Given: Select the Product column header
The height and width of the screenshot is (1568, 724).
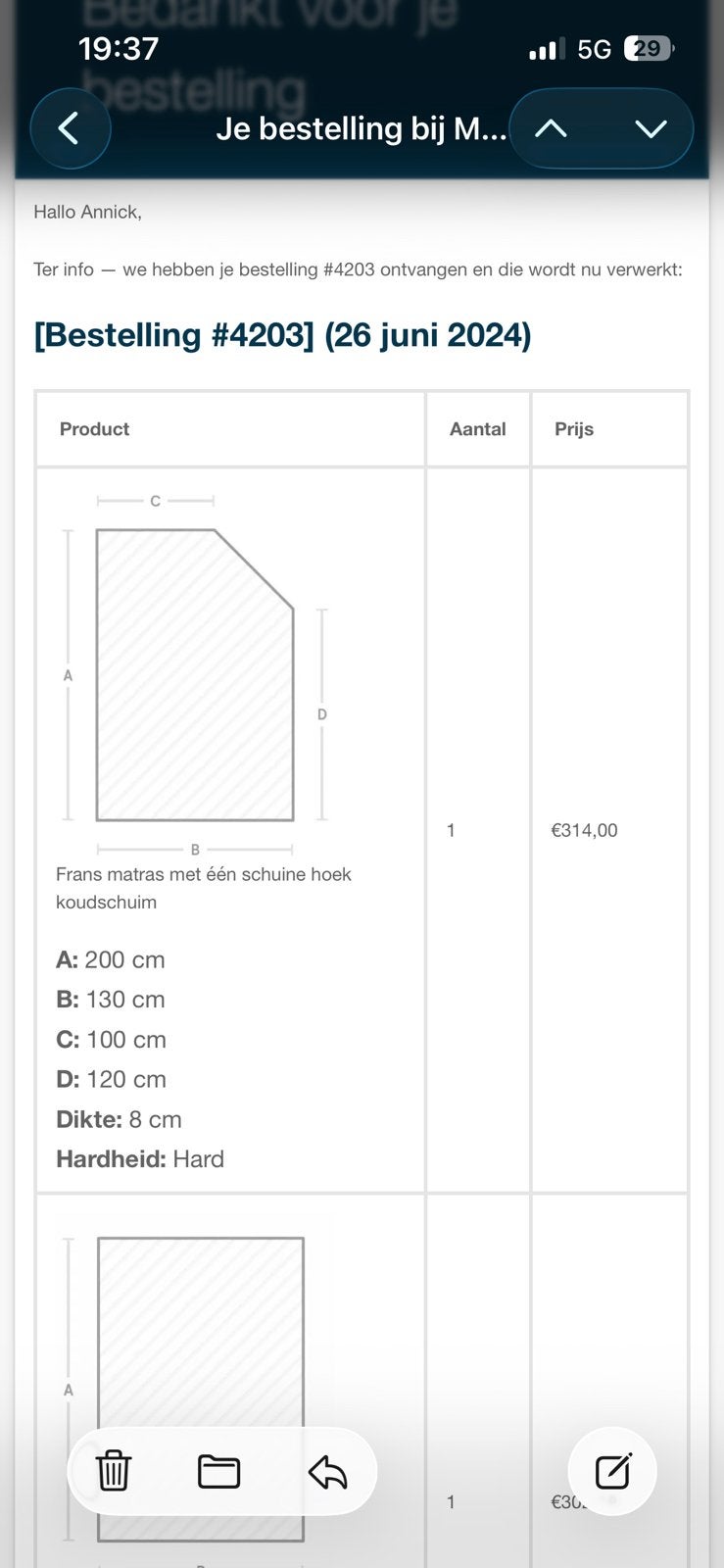Looking at the screenshot, I should [94, 429].
